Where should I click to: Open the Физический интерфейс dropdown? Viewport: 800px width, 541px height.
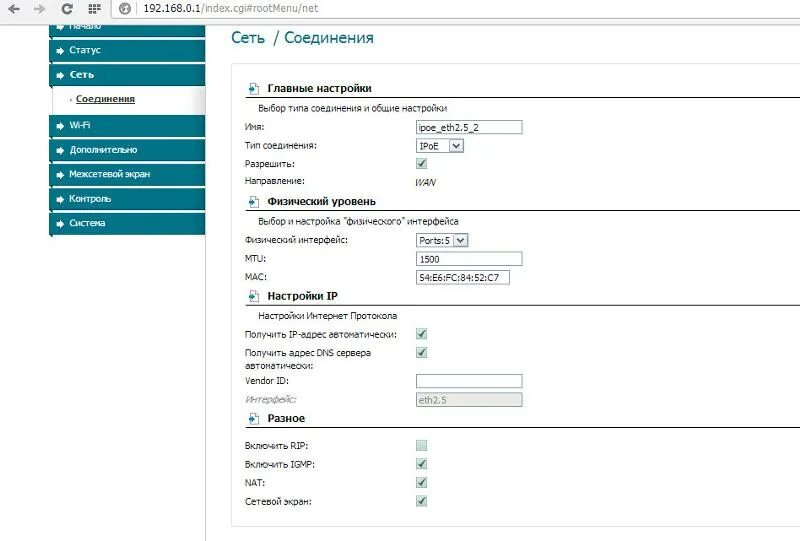tap(442, 240)
